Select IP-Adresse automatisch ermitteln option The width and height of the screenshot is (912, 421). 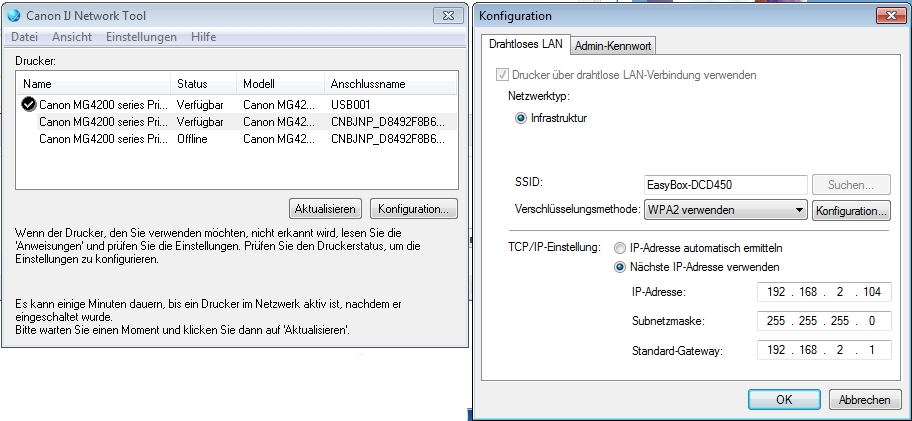pos(620,248)
